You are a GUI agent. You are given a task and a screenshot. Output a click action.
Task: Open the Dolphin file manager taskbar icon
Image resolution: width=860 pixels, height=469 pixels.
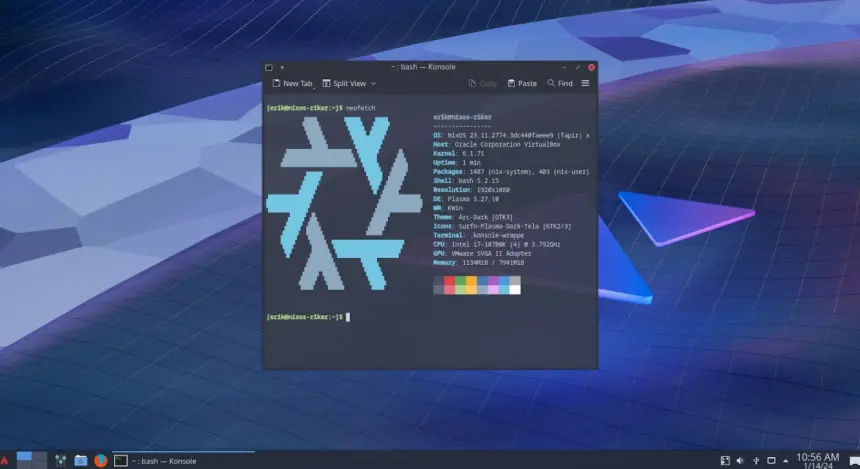[x=81, y=461]
